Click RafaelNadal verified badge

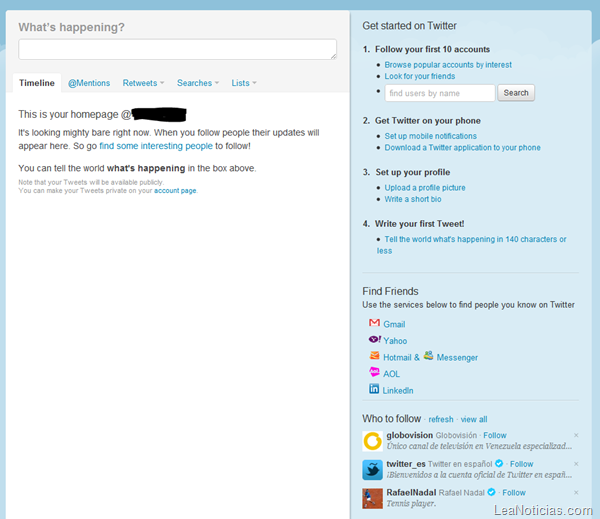pos(492,492)
